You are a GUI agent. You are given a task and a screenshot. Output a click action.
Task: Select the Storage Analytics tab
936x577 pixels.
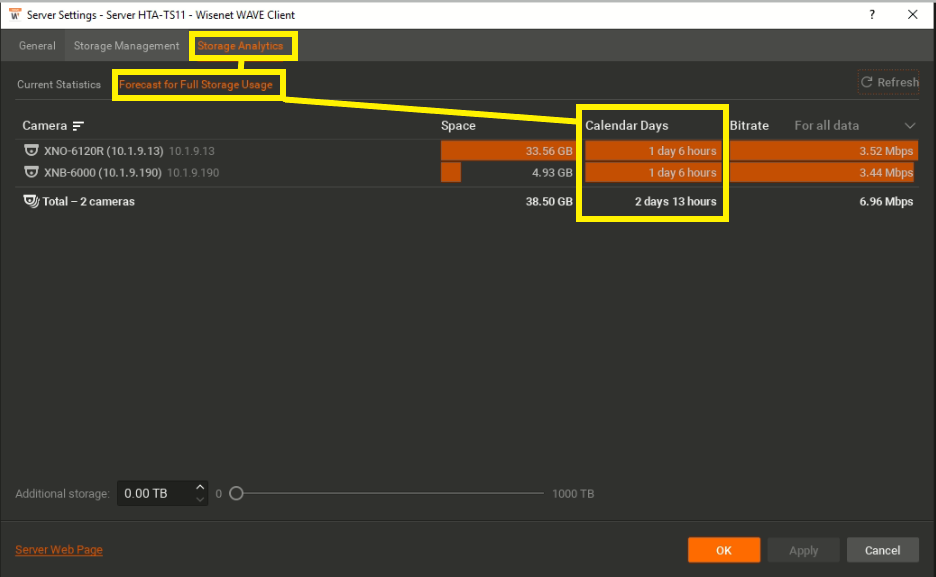click(241, 46)
